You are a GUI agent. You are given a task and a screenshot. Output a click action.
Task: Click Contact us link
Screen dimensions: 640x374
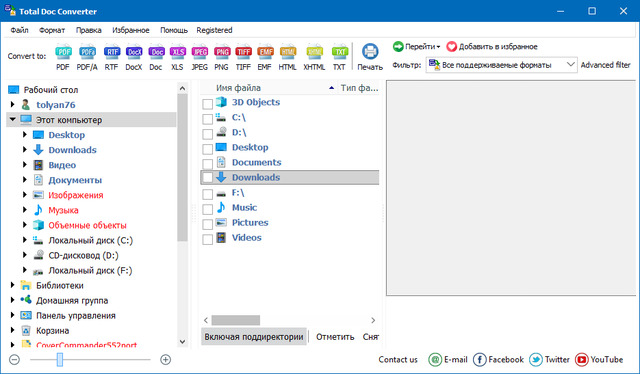398,360
